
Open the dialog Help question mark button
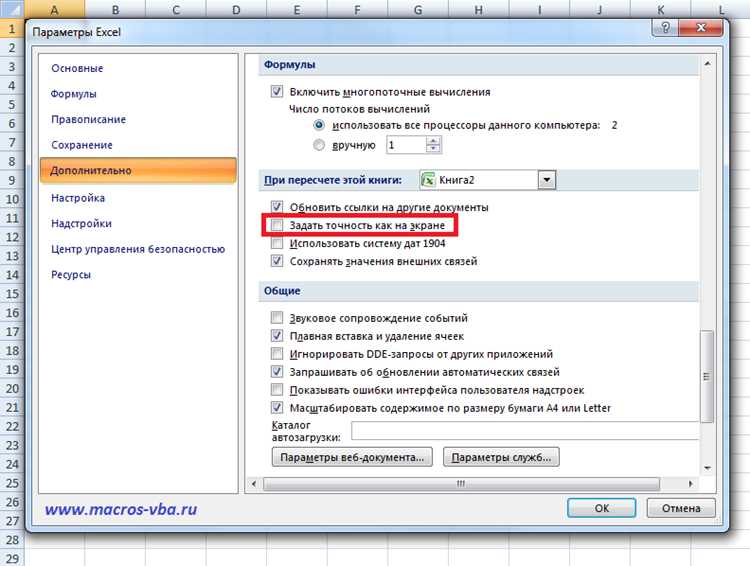coord(665,28)
